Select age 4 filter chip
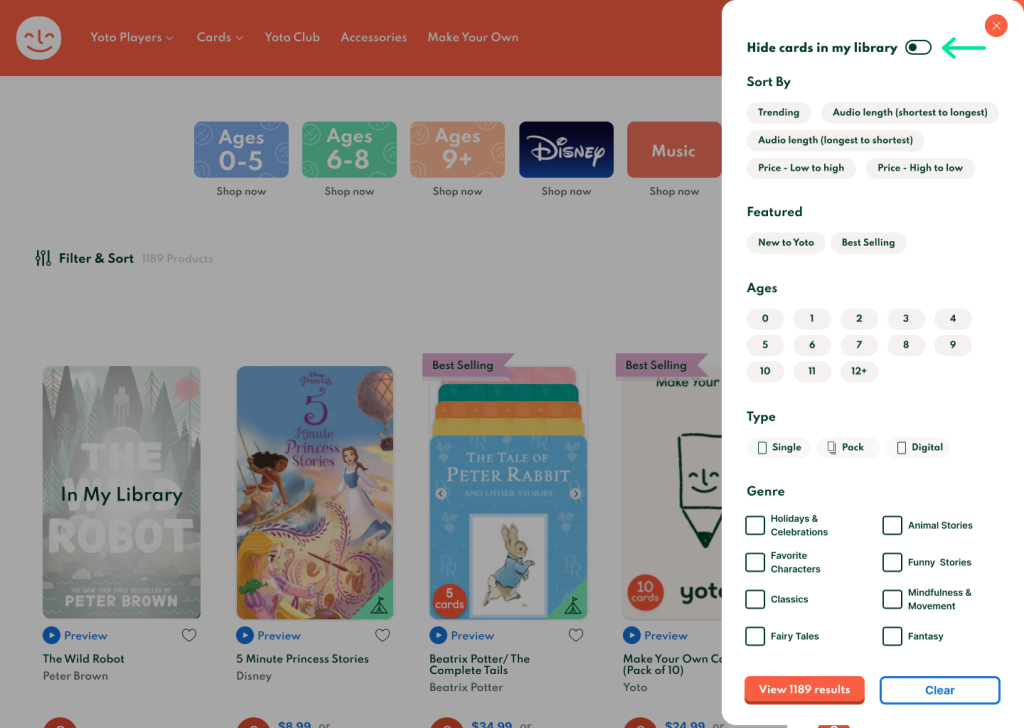This screenshot has width=1024, height=728. (x=953, y=319)
